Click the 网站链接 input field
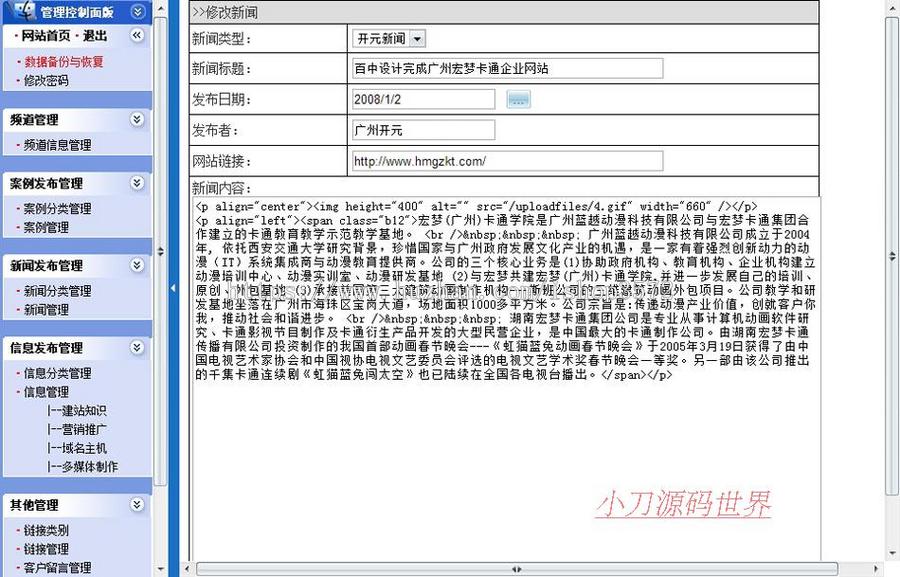The image size is (900, 577). click(x=507, y=161)
